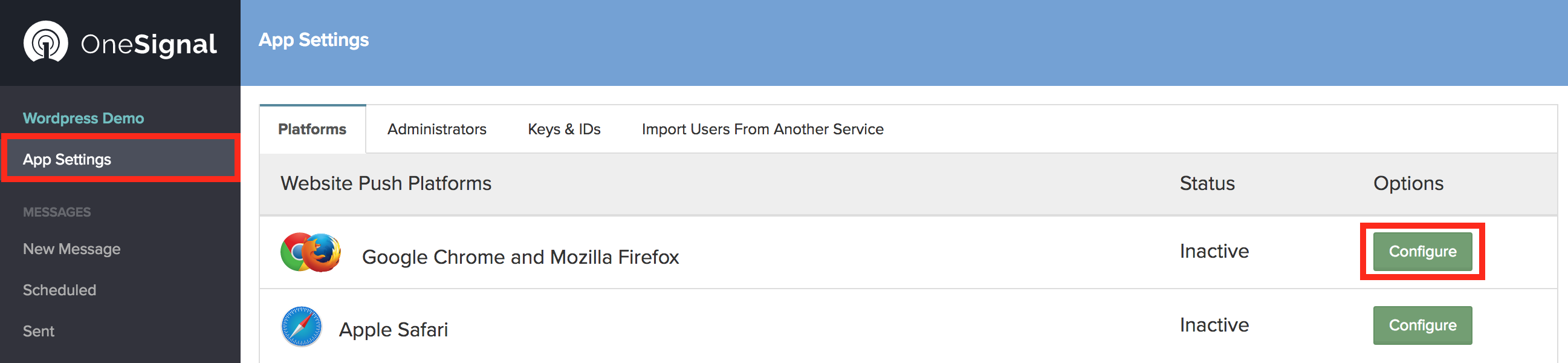Click the Google Chrome and Mozilla Firefox row label

tap(520, 257)
